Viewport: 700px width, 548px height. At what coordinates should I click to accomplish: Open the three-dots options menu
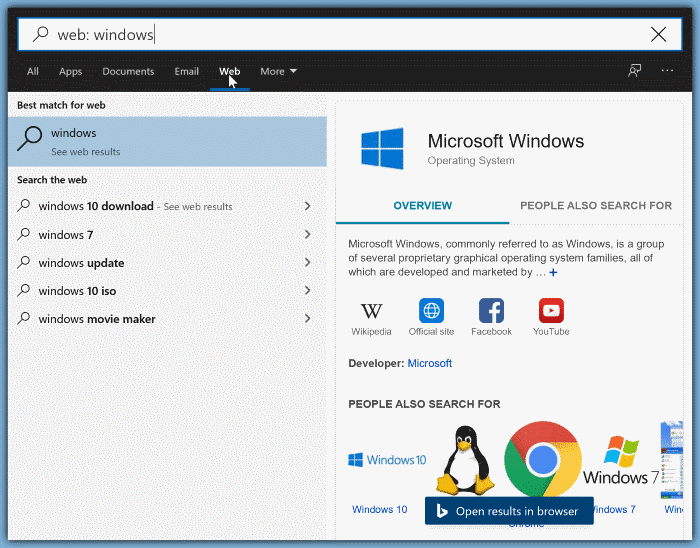(x=667, y=71)
